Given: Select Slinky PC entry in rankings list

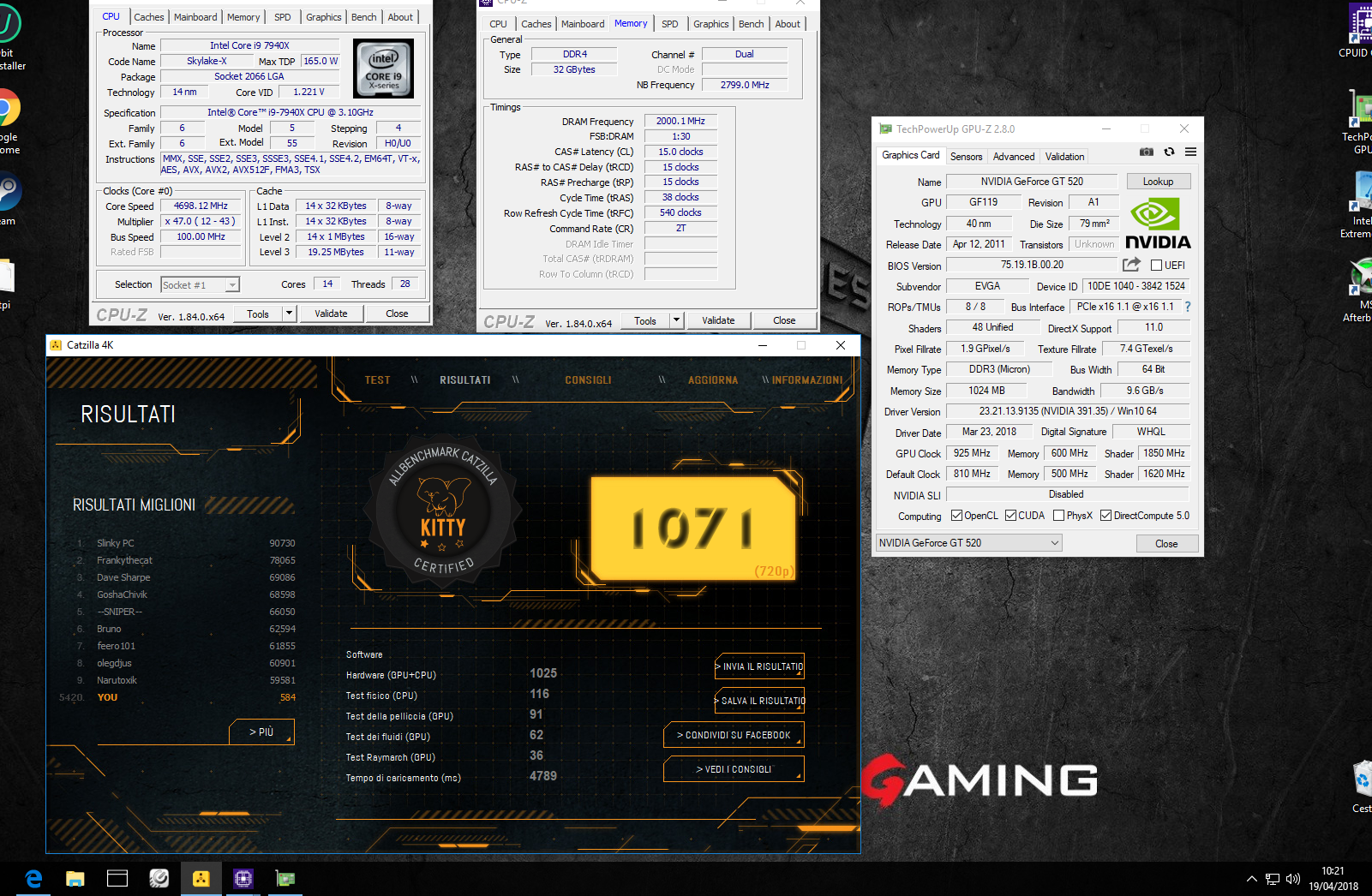Looking at the screenshot, I should pos(185,543).
